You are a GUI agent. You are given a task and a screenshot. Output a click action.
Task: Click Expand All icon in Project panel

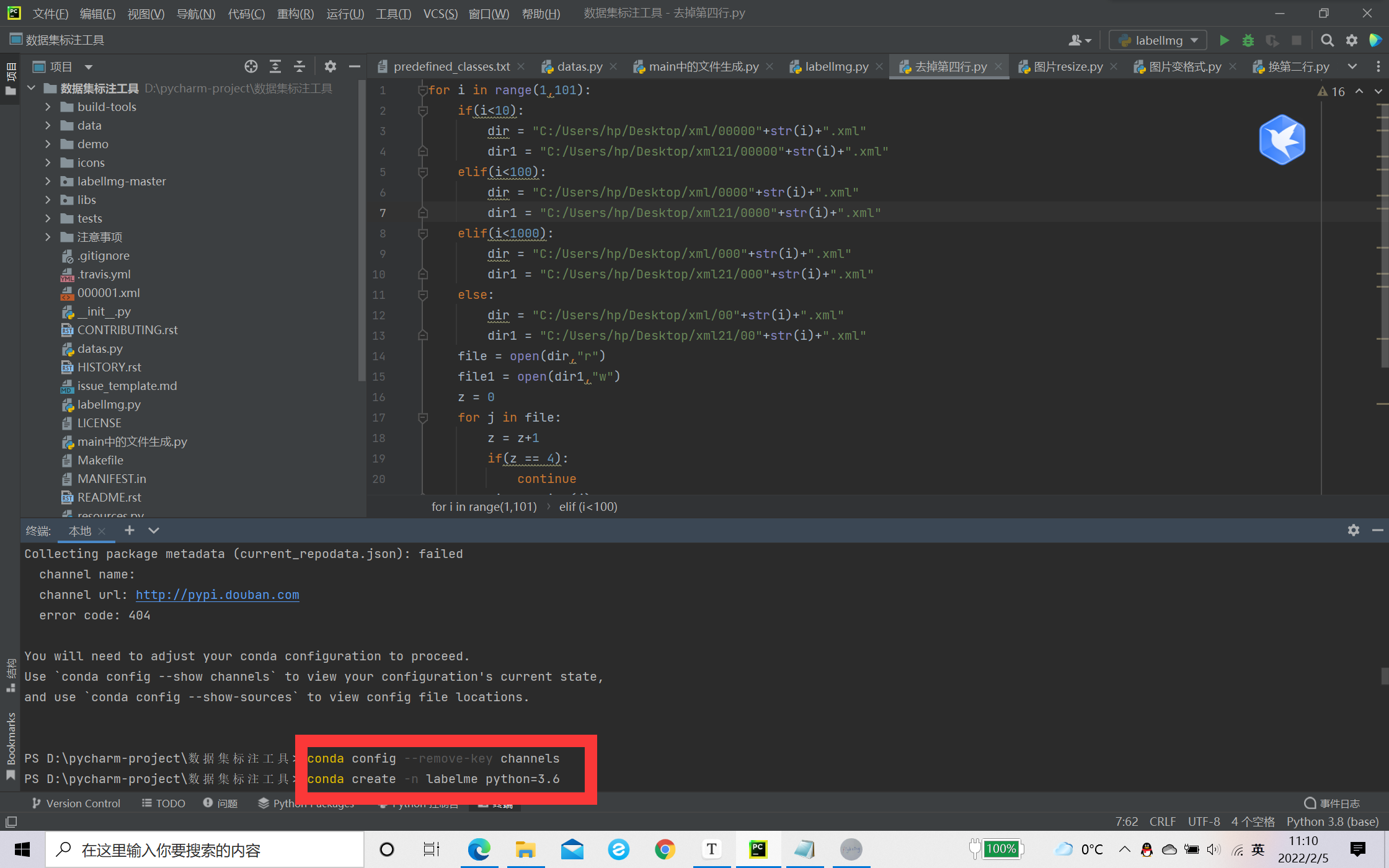point(275,66)
